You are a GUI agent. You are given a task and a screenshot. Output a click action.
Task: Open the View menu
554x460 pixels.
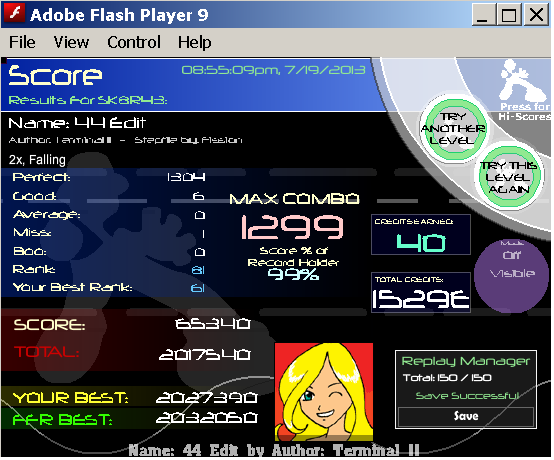[x=71, y=42]
